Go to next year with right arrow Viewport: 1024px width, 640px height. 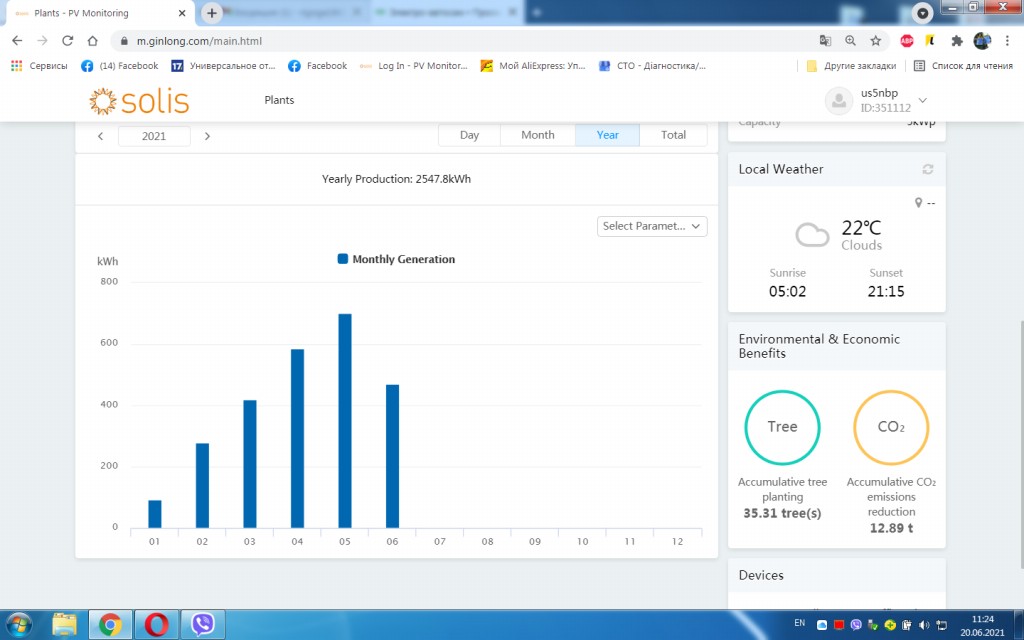click(x=207, y=136)
